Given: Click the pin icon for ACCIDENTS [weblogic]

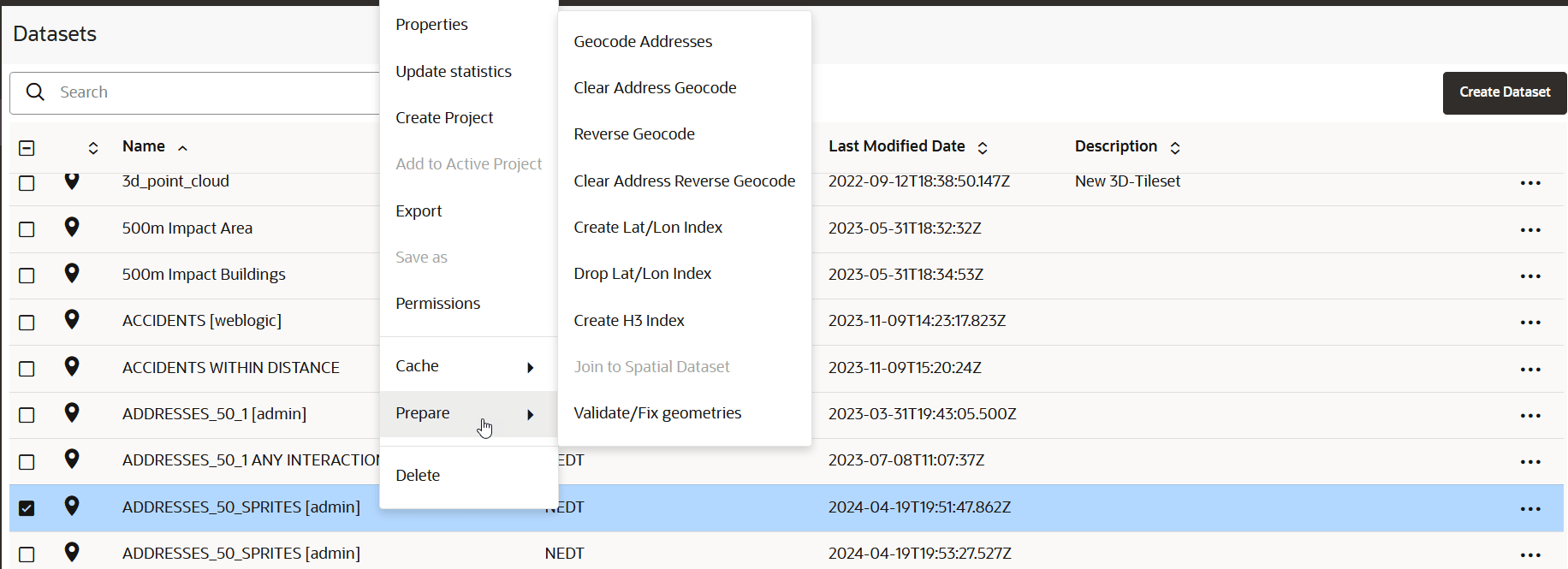Looking at the screenshot, I should pos(72,319).
